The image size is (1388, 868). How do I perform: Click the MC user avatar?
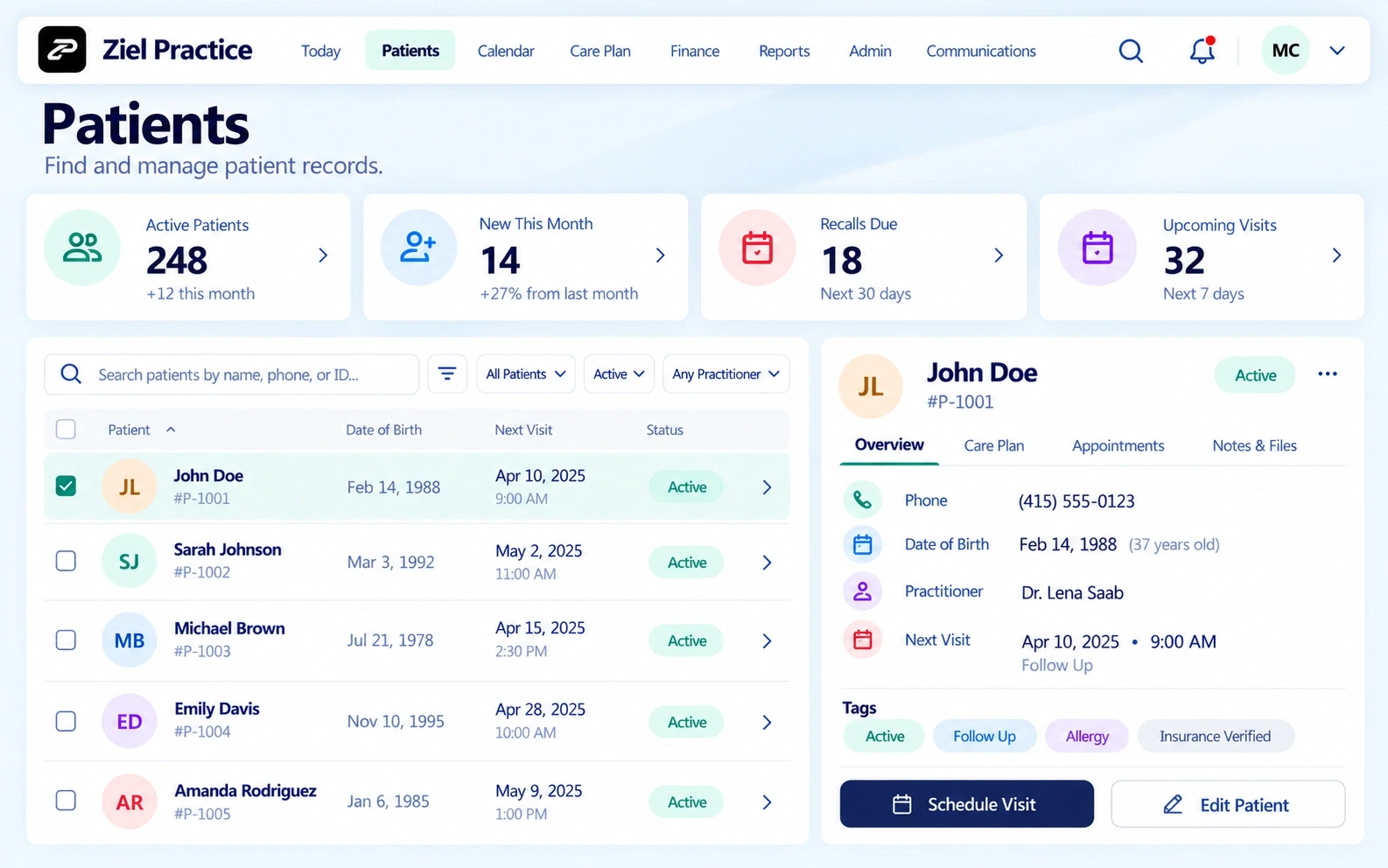tap(1286, 50)
